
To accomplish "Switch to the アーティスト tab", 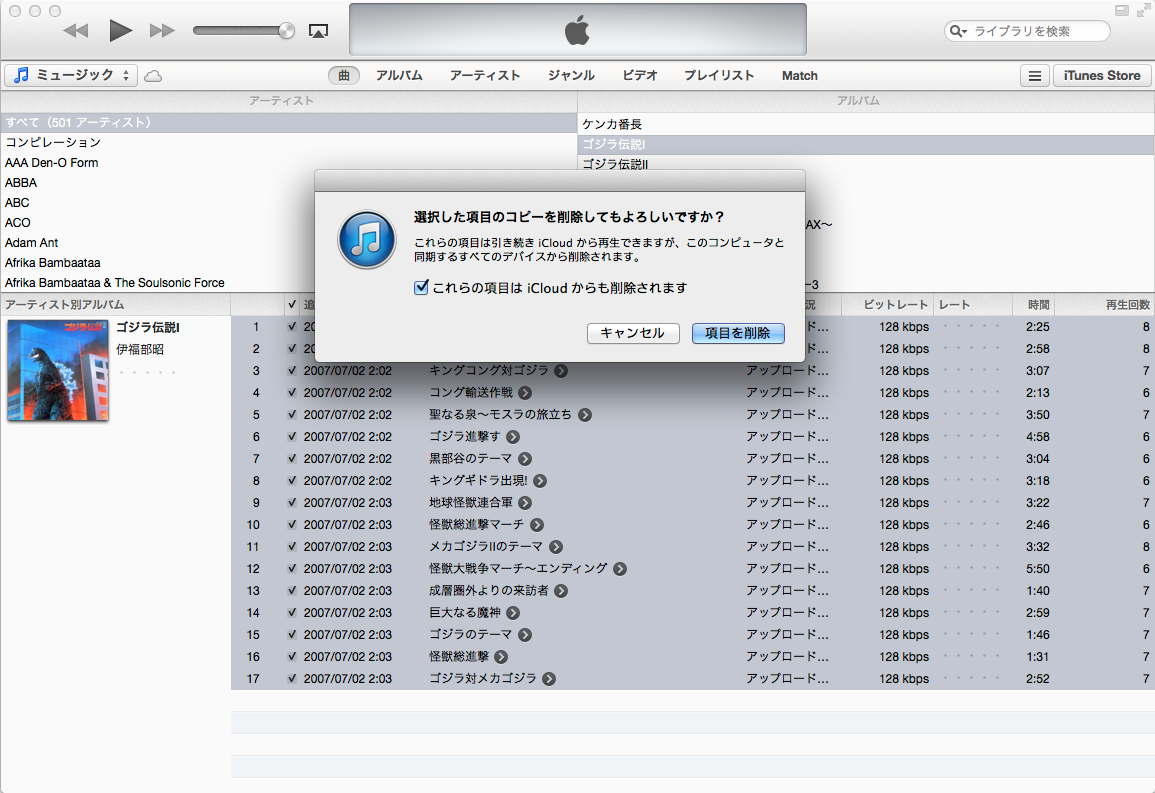I will [485, 75].
